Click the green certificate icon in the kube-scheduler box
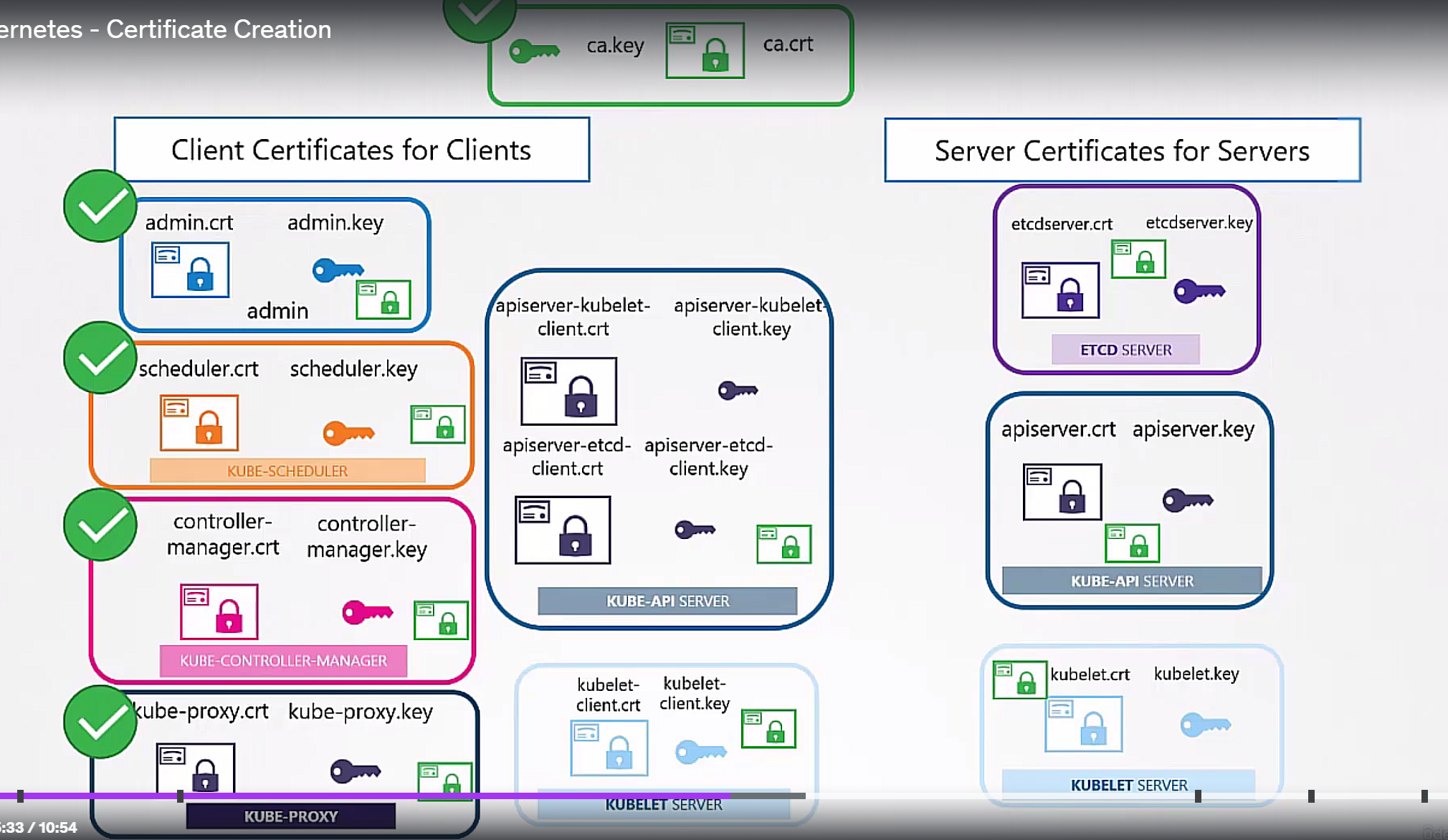This screenshot has width=1448, height=840. [437, 424]
